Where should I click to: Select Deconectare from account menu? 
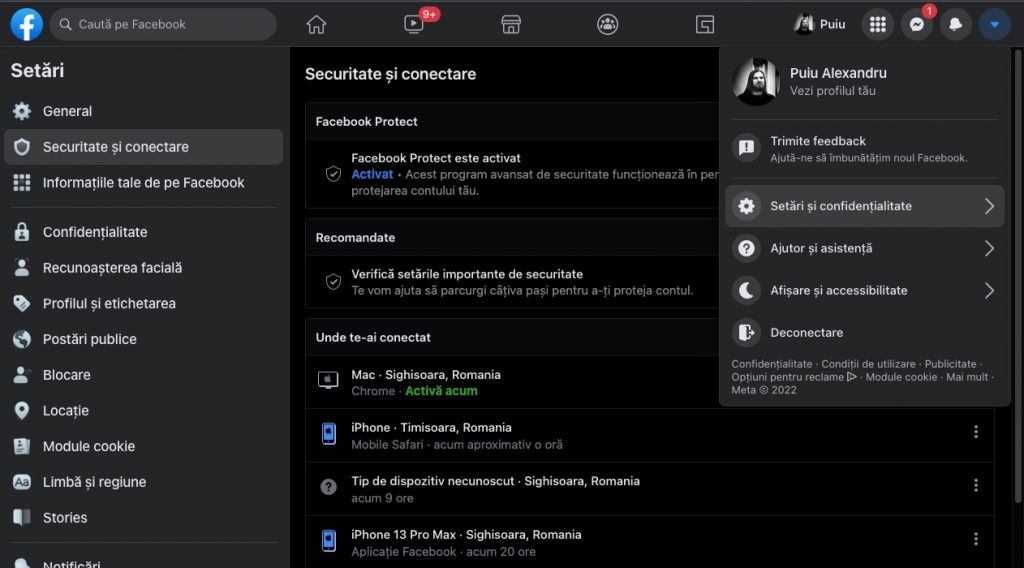(x=806, y=332)
